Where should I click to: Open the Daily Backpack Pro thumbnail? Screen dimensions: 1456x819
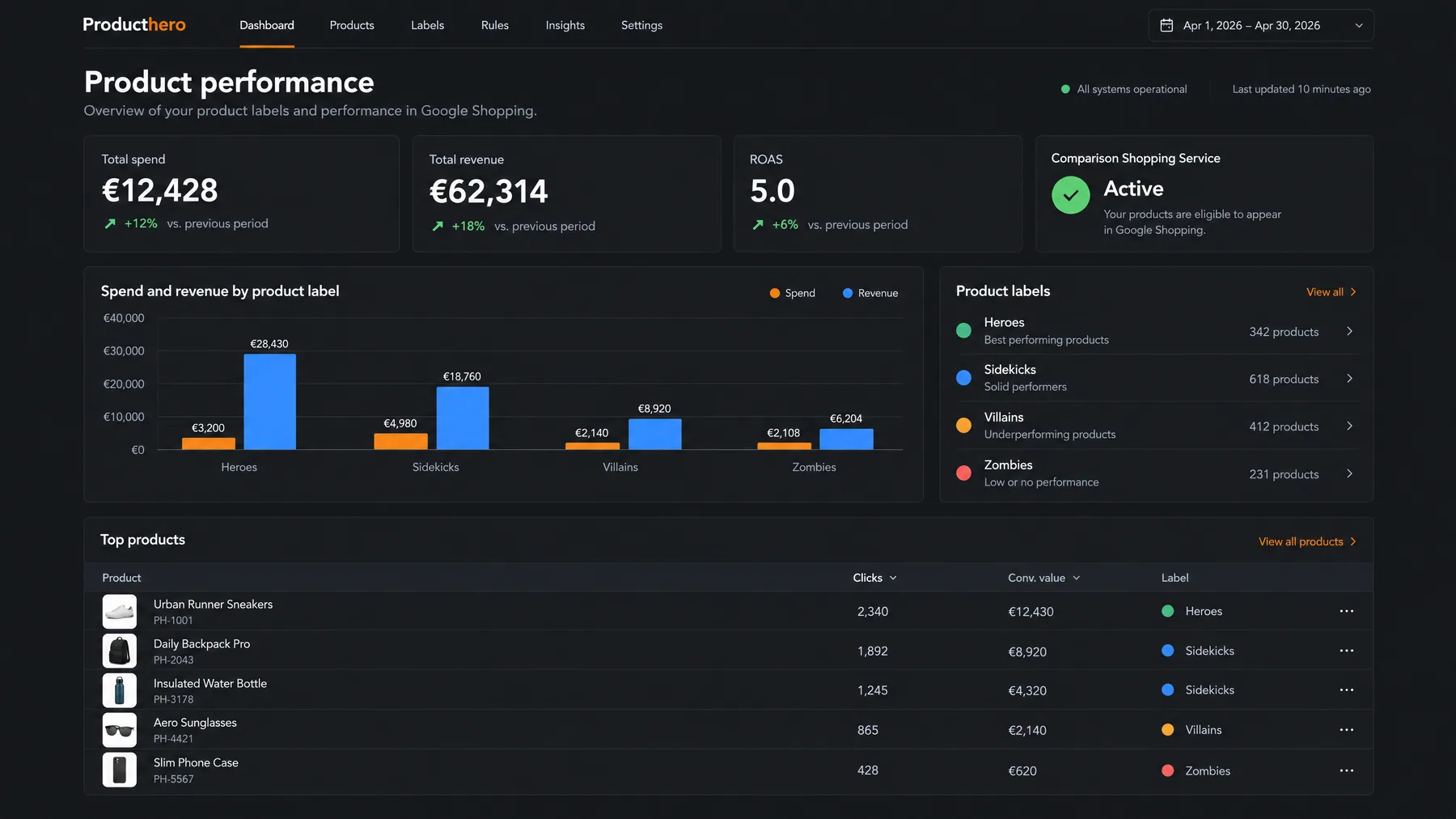coord(120,651)
